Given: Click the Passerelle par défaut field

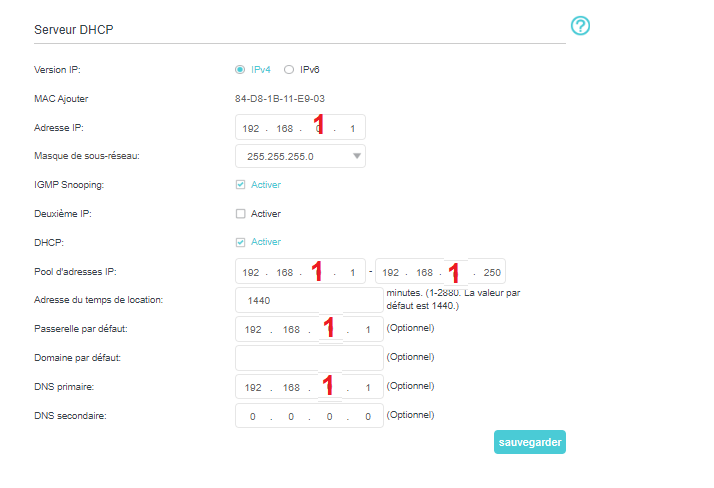Looking at the screenshot, I should coord(308,329).
